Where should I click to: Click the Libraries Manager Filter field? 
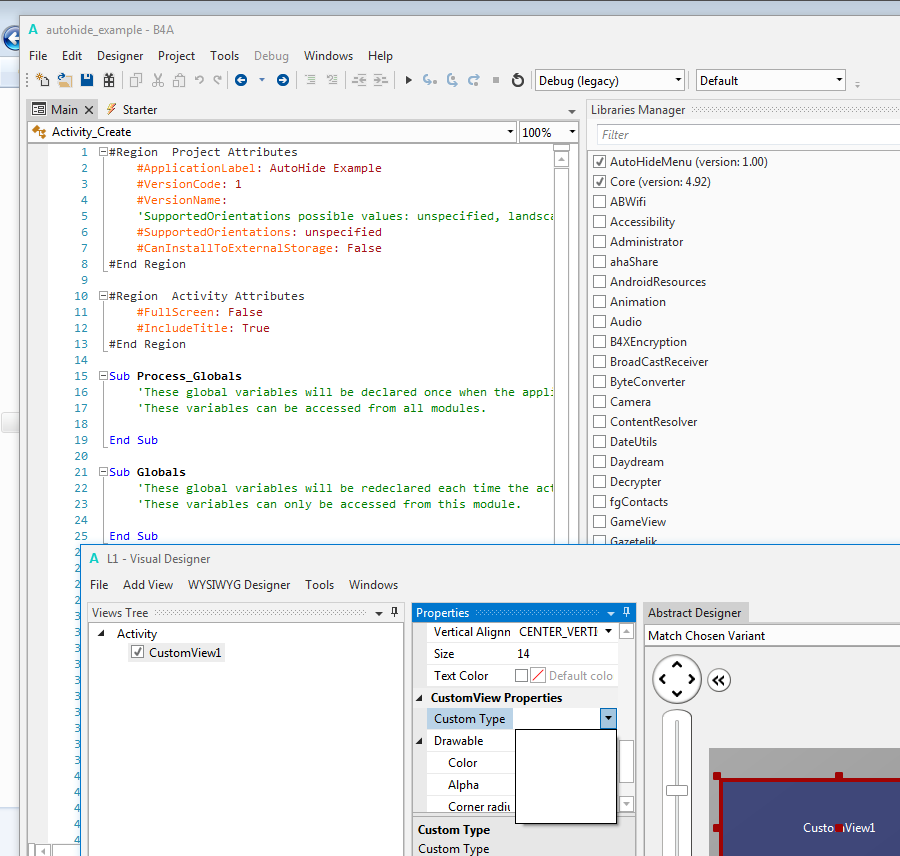[x=745, y=134]
